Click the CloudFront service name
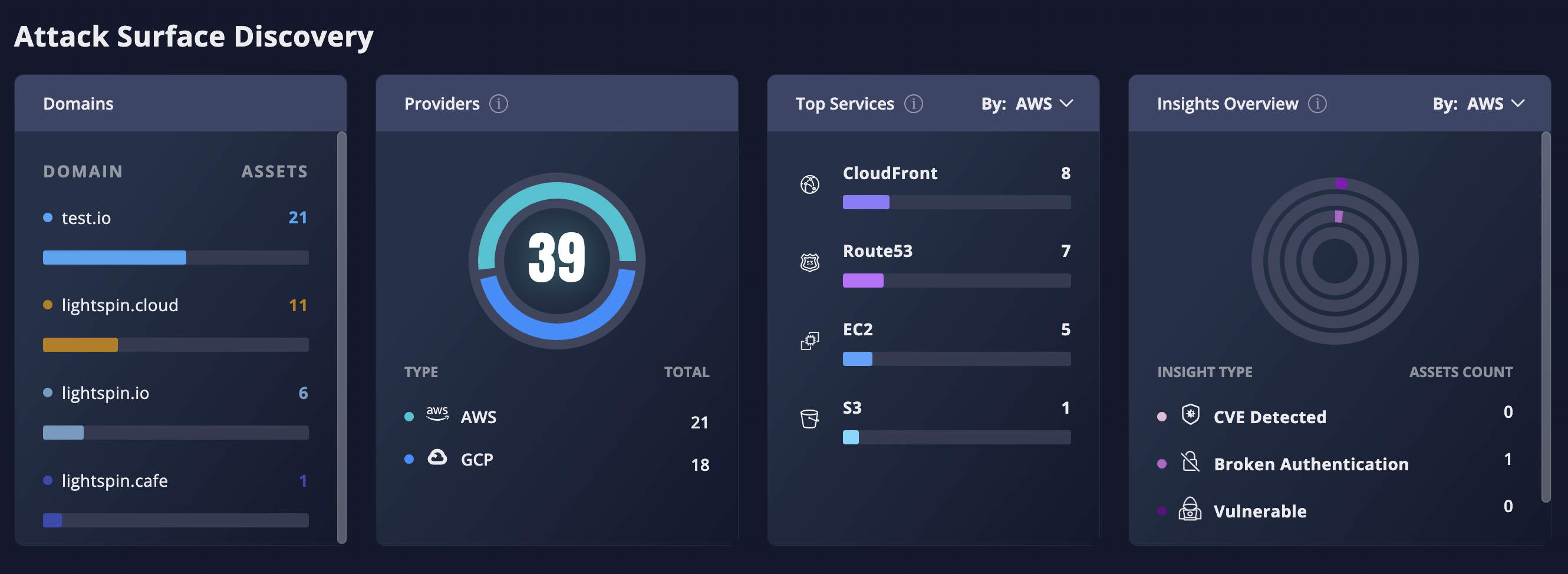 890,173
